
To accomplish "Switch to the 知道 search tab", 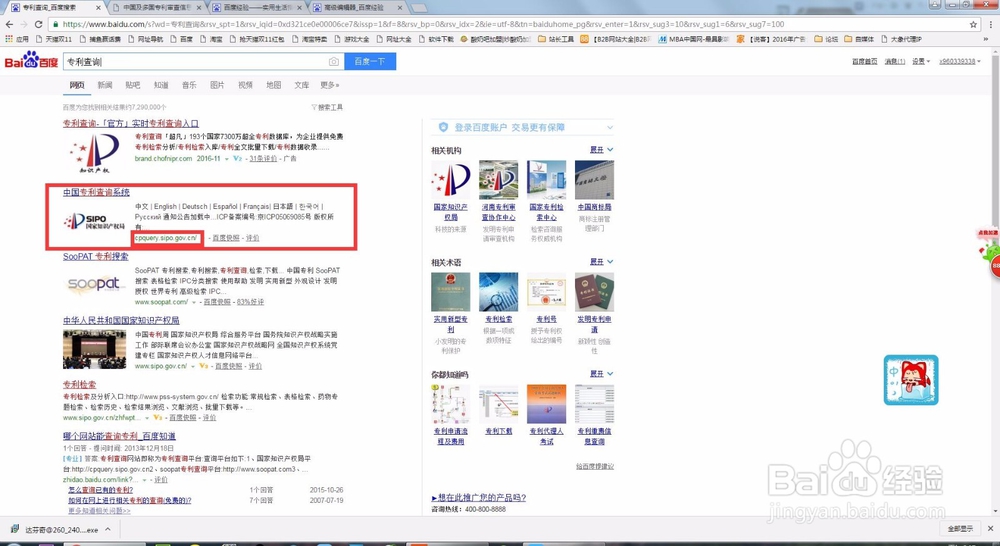I will point(161,85).
